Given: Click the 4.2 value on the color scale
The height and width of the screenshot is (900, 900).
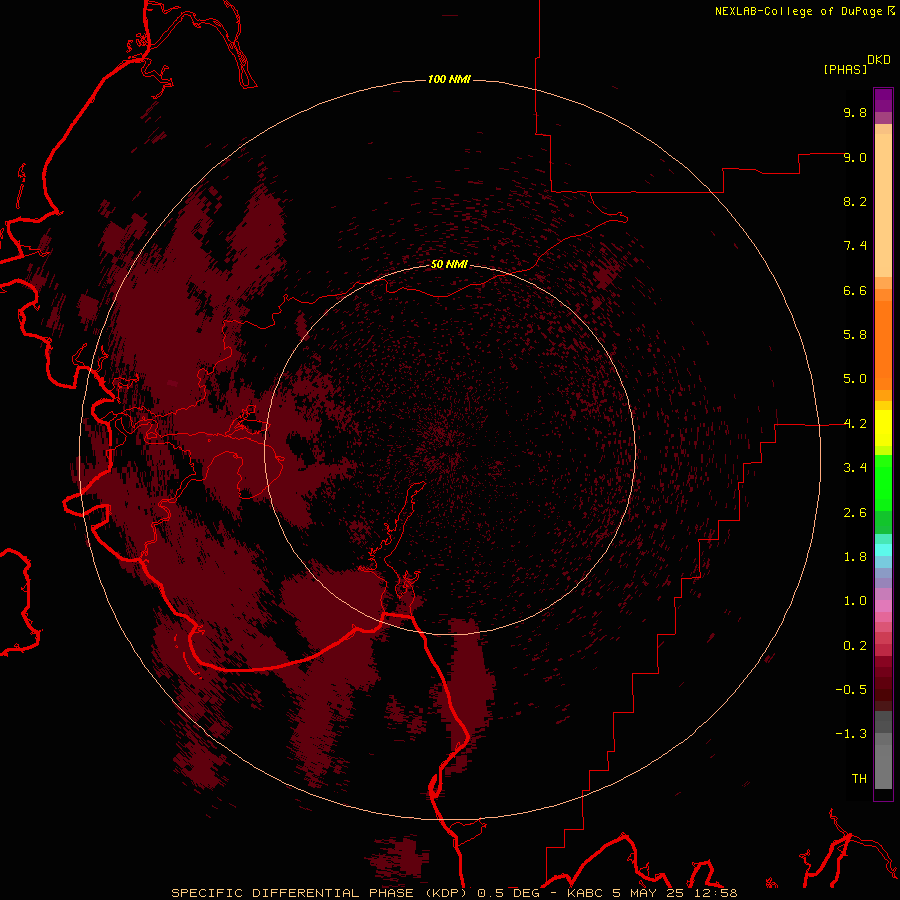Looking at the screenshot, I should point(855,424).
